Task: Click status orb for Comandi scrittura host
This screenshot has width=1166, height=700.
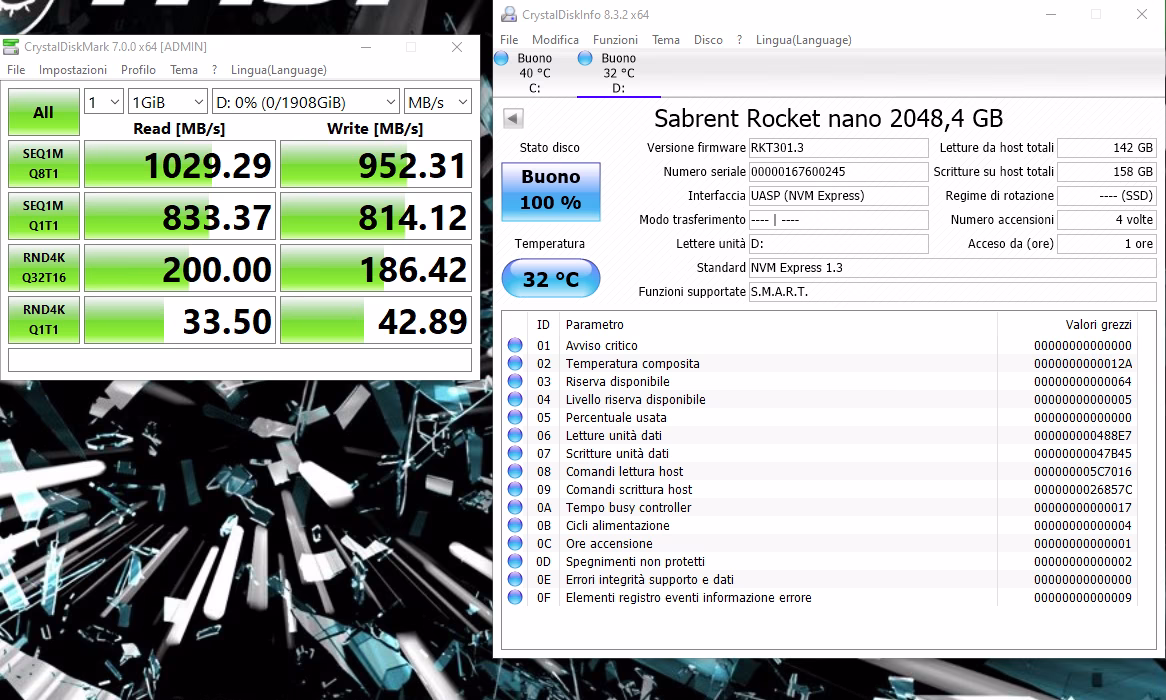Action: click(515, 489)
